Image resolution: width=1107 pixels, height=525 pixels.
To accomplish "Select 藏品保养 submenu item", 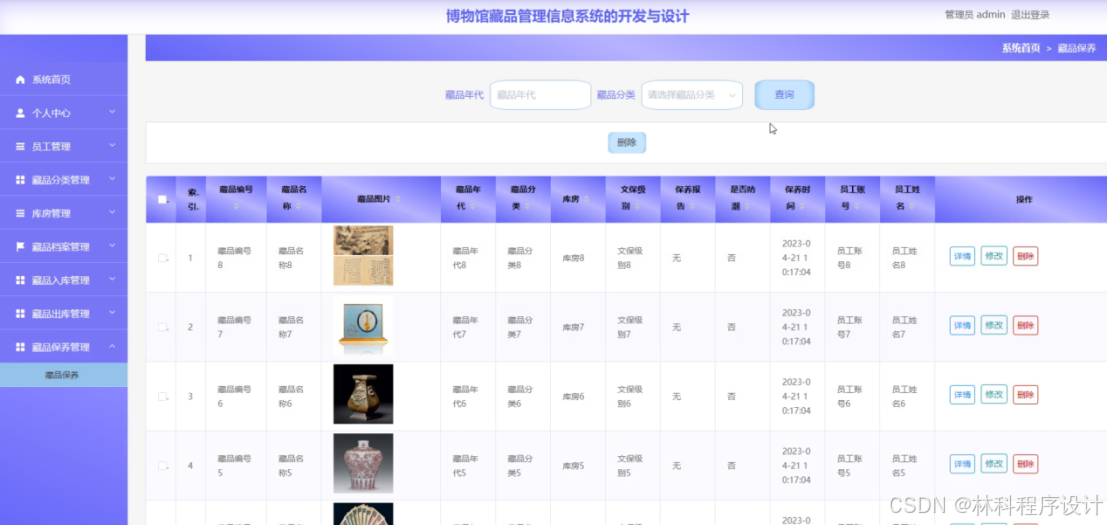I will [x=64, y=375].
